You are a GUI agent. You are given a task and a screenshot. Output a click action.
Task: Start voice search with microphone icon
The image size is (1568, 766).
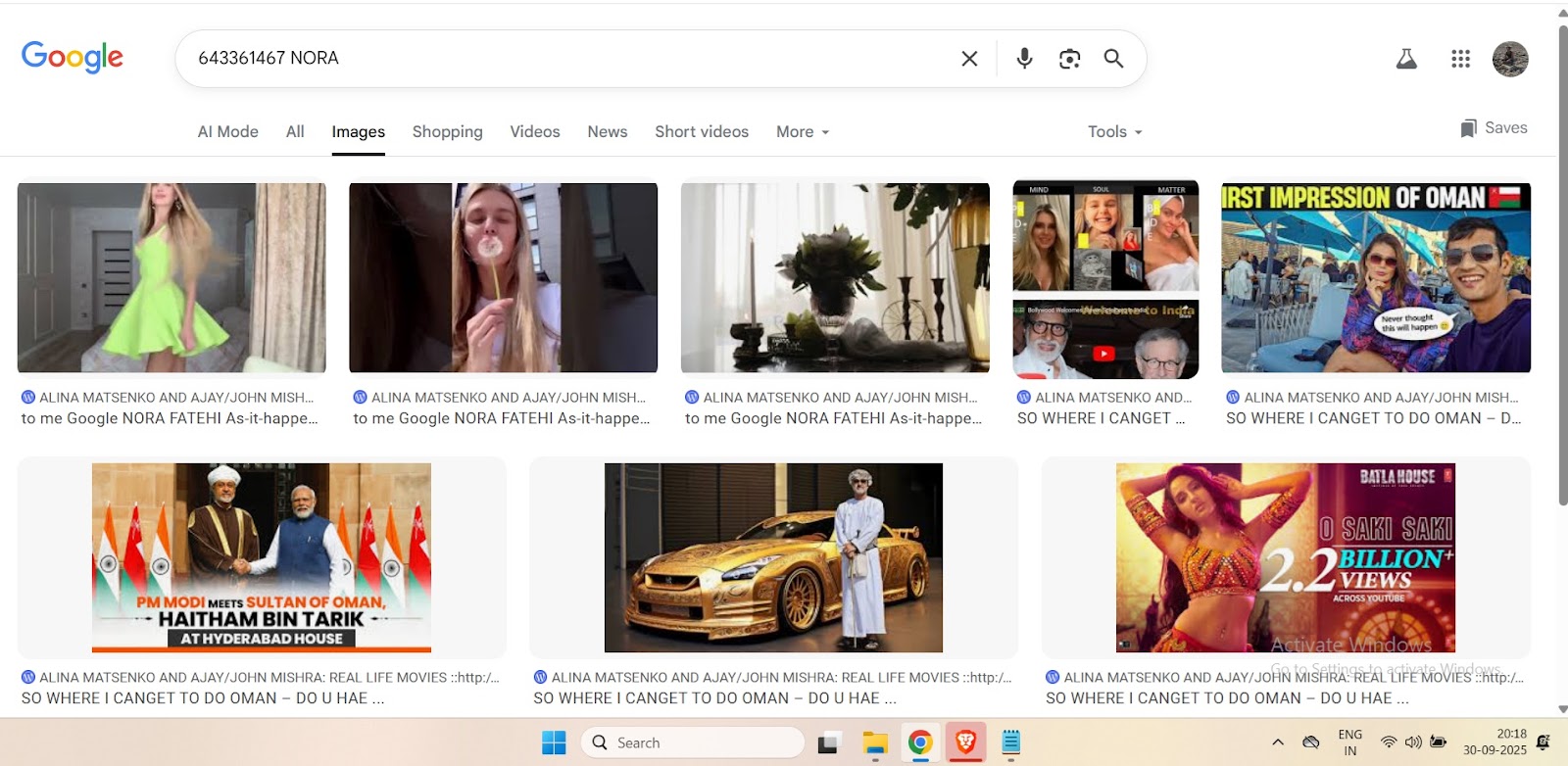click(x=1024, y=59)
